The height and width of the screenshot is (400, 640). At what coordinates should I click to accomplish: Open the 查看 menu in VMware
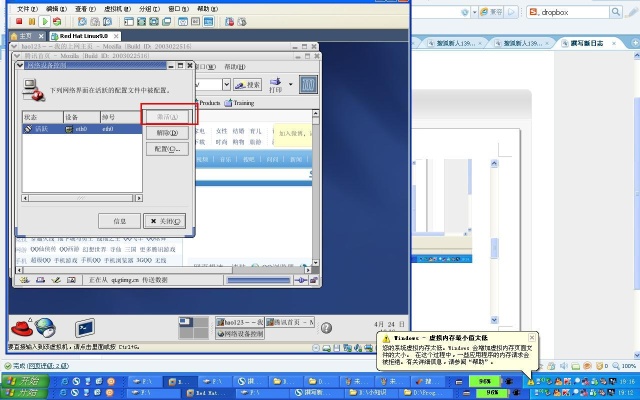85,9
